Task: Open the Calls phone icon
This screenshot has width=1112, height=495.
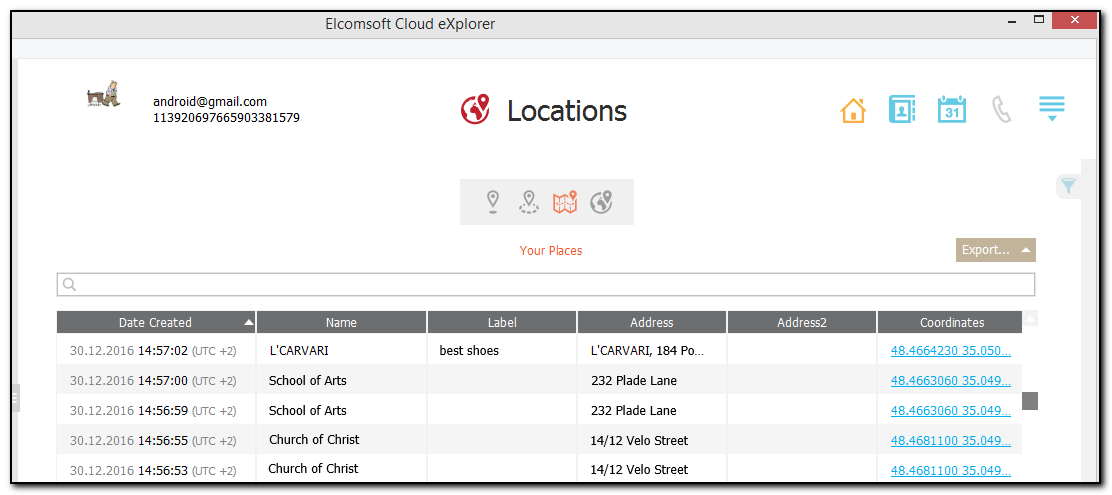Action: coord(1001,110)
